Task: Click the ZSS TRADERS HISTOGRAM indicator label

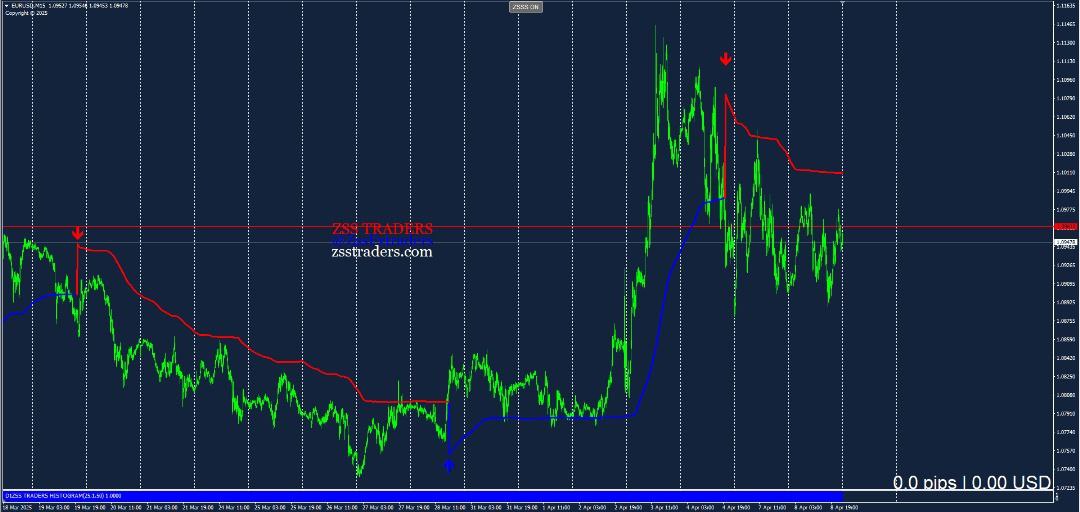Action: 63,495
